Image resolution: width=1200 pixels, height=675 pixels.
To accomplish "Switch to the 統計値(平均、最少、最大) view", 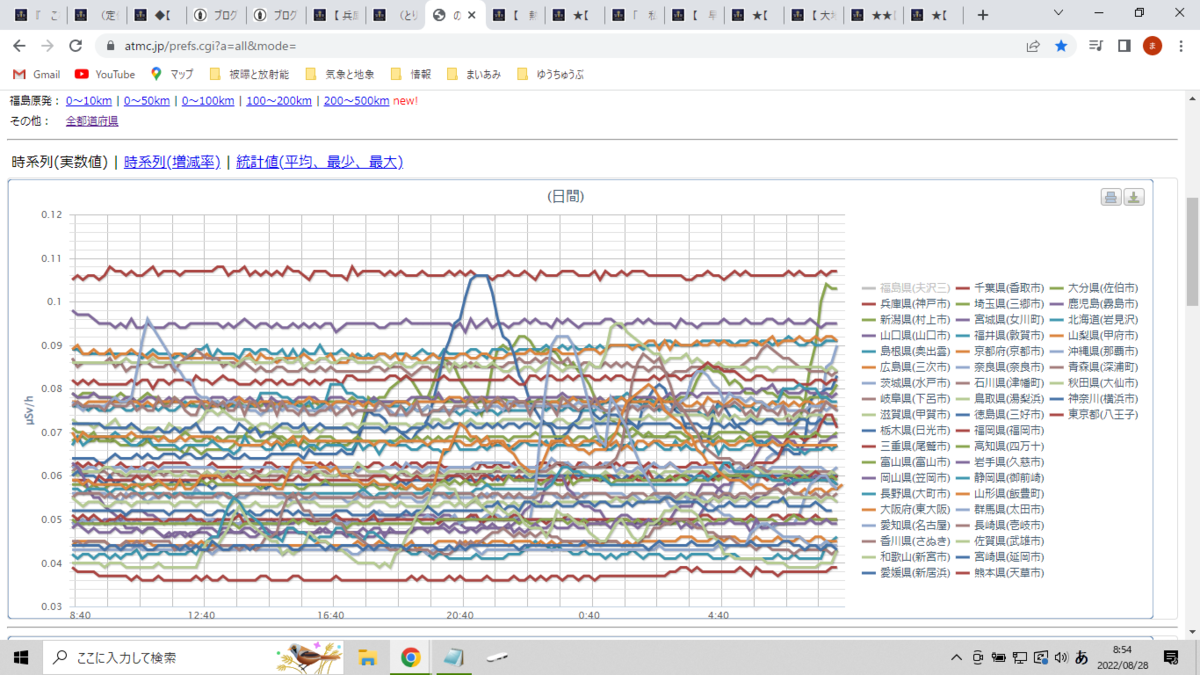I will (x=319, y=162).
